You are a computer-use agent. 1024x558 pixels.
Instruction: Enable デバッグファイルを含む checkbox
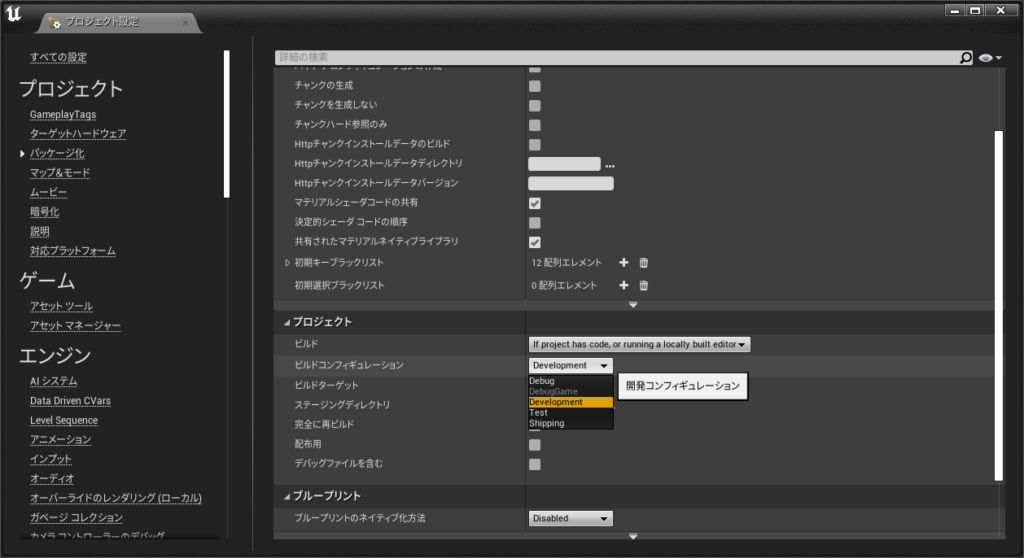point(534,464)
